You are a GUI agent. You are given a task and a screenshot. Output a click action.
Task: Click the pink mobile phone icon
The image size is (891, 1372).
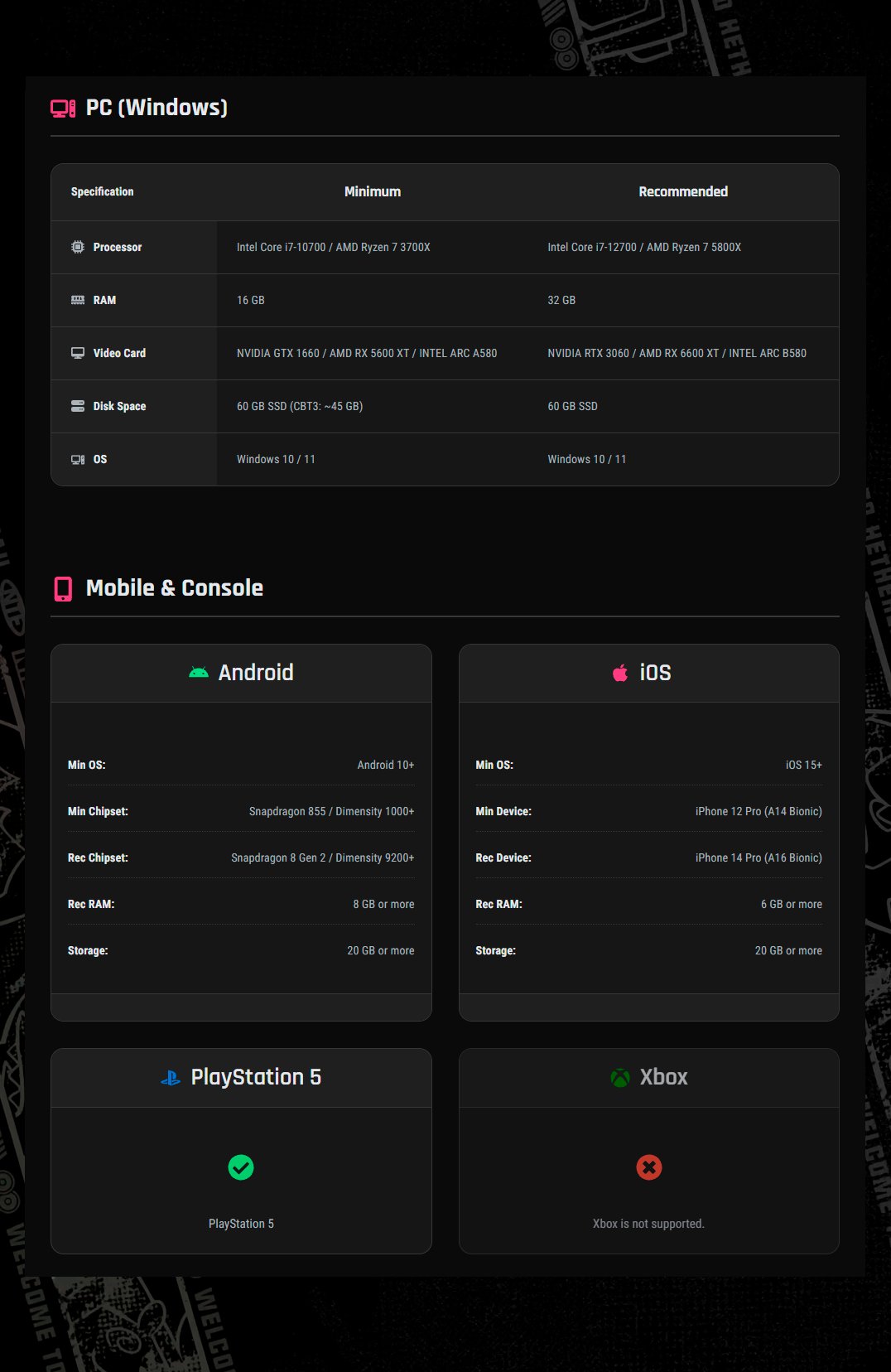coord(63,588)
